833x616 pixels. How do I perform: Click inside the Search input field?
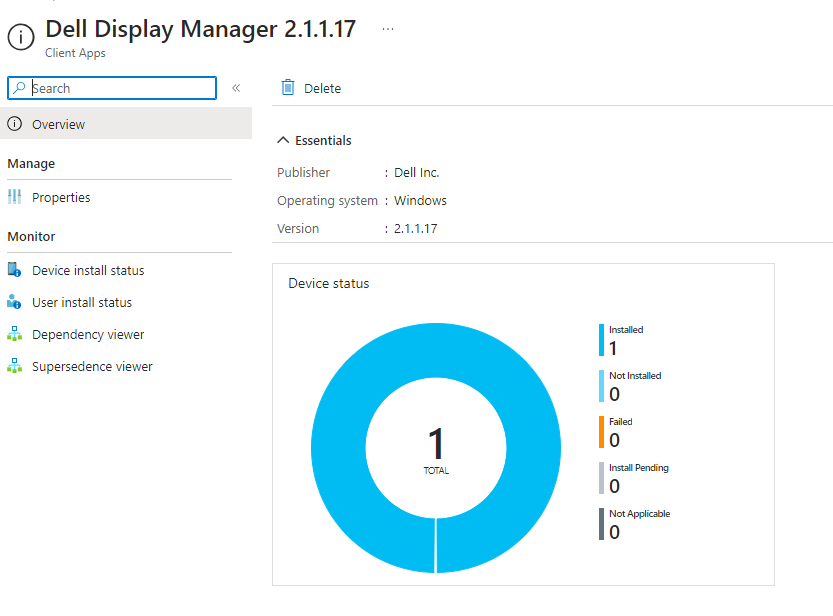pos(120,88)
